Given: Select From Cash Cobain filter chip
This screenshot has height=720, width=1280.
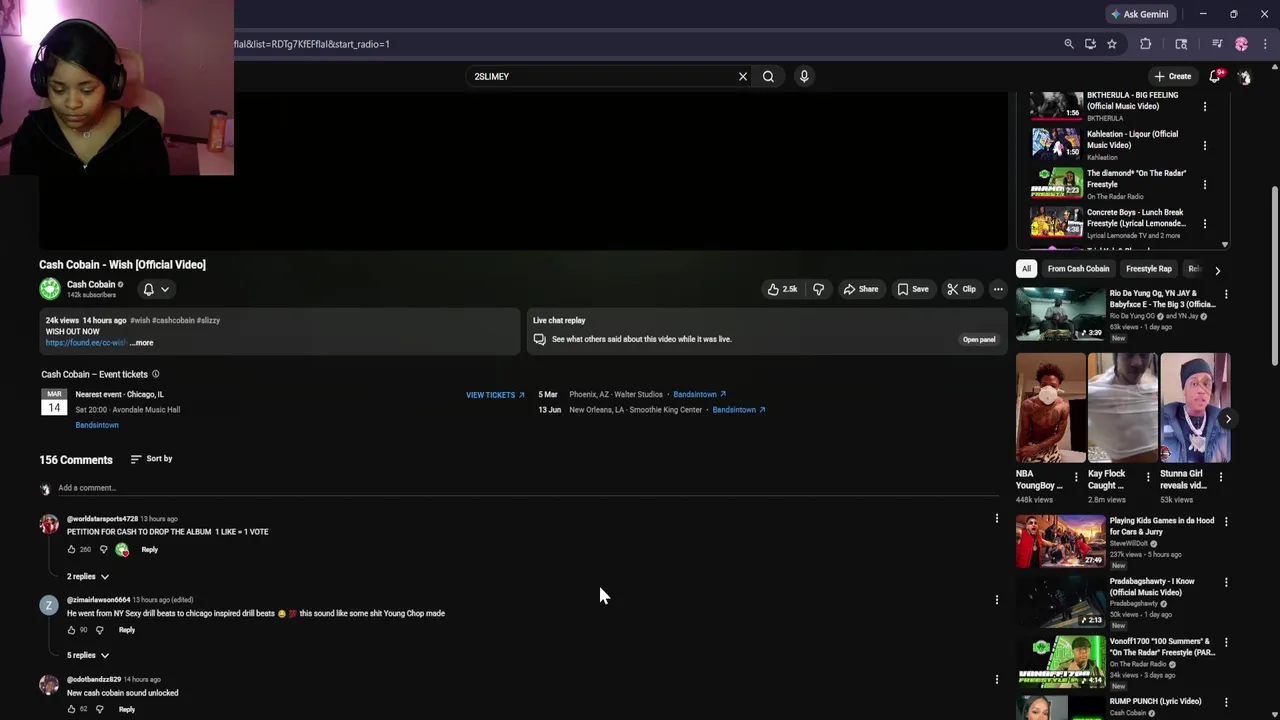Looking at the screenshot, I should coord(1078,269).
